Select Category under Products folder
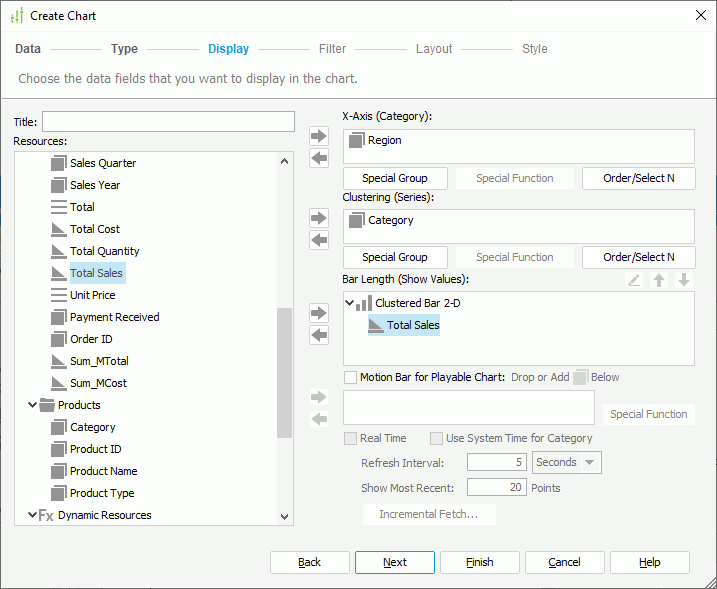 [x=92, y=427]
